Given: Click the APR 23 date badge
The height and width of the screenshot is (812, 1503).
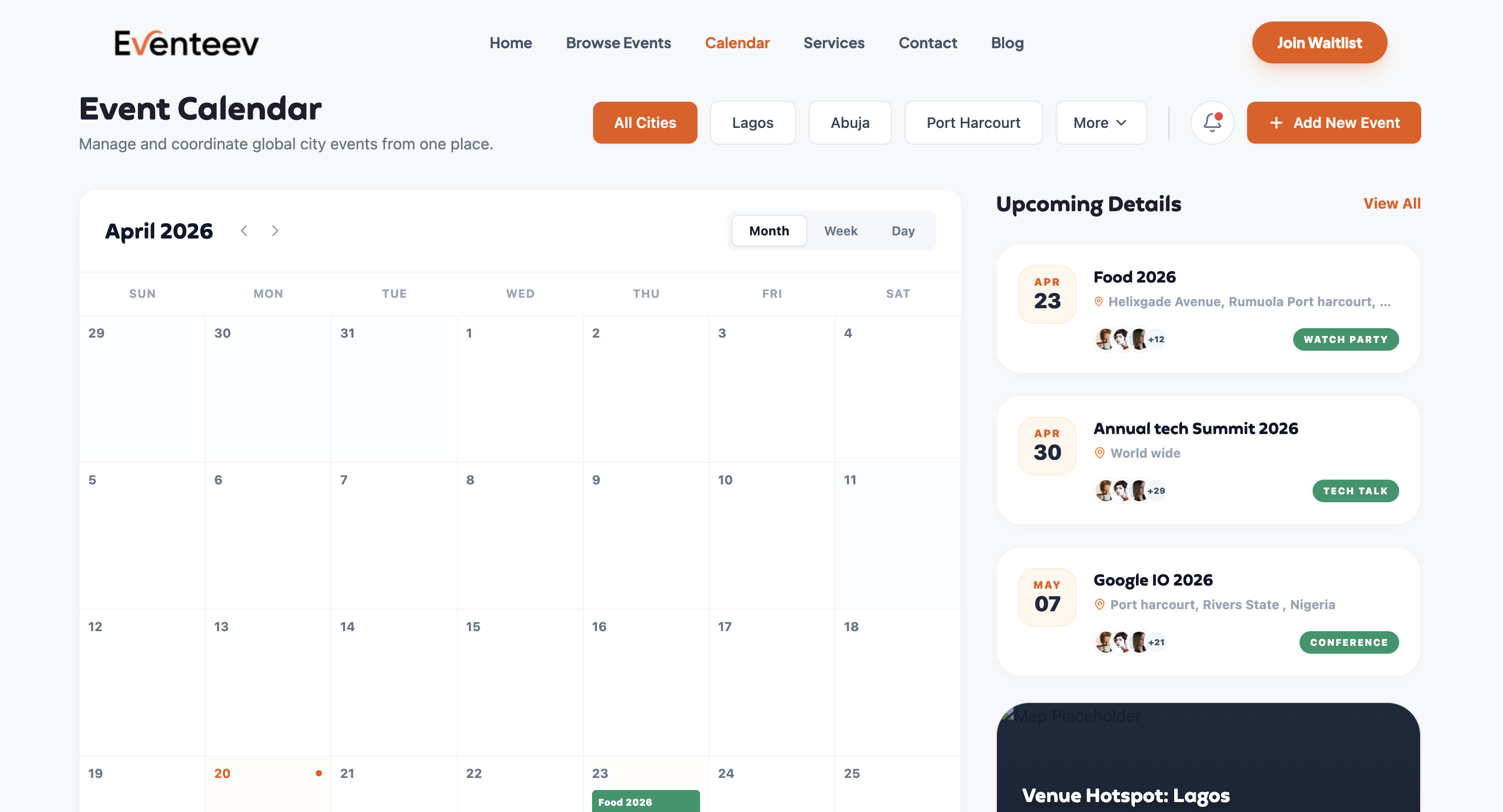Looking at the screenshot, I should [1047, 294].
